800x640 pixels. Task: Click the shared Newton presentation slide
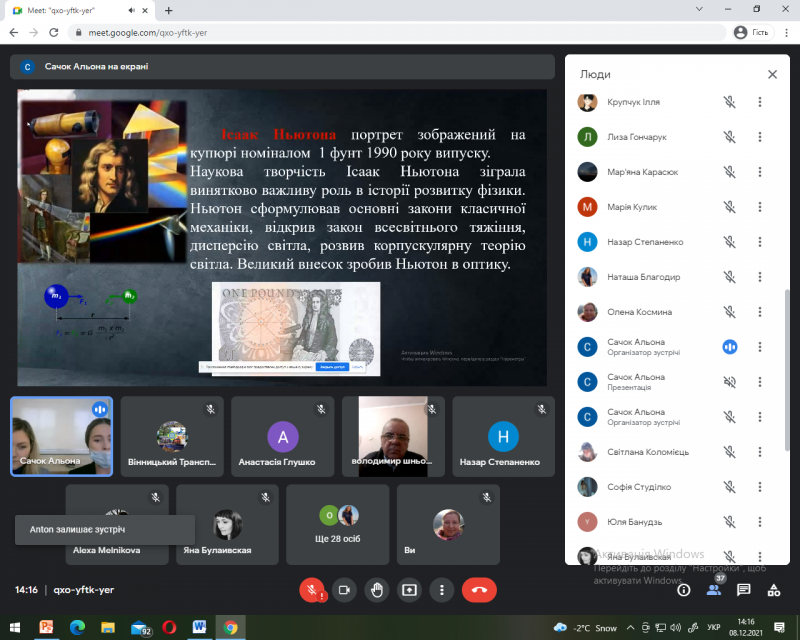[282, 237]
